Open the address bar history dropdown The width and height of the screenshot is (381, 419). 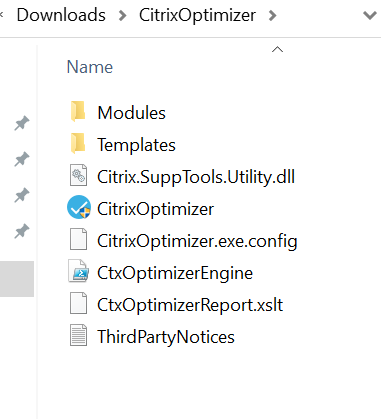370,15
